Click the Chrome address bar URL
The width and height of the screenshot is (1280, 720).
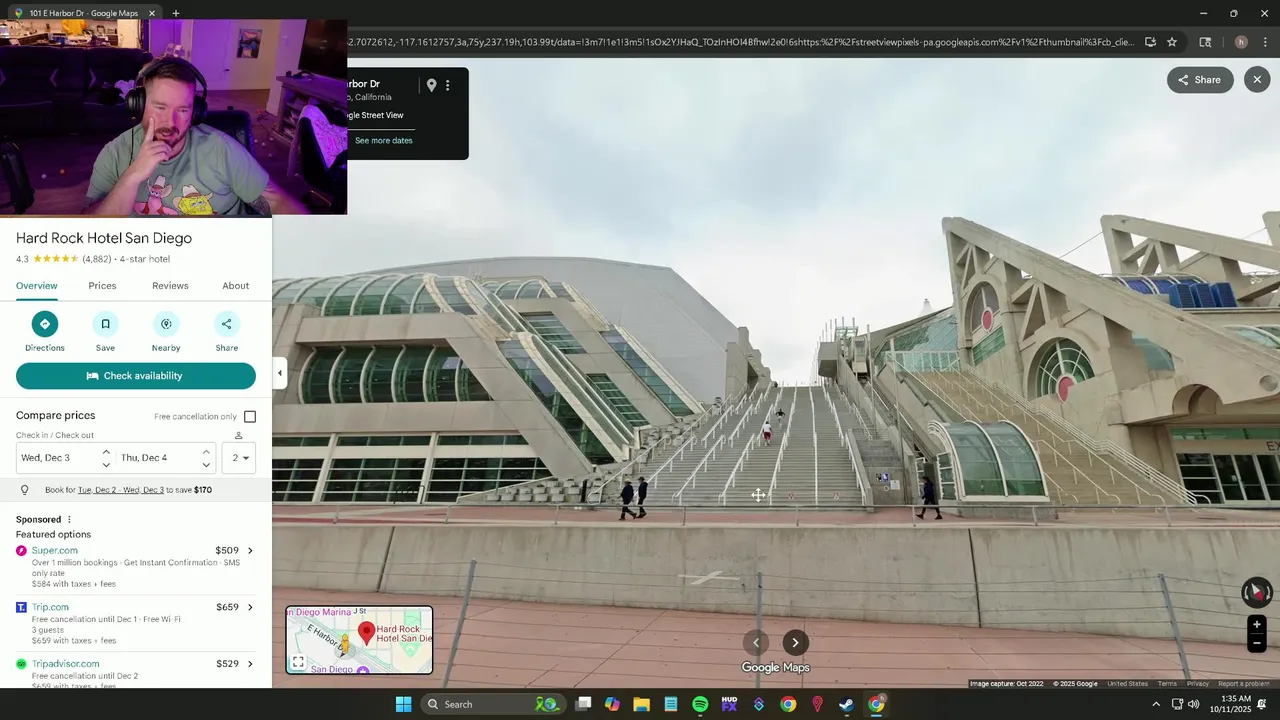742,42
